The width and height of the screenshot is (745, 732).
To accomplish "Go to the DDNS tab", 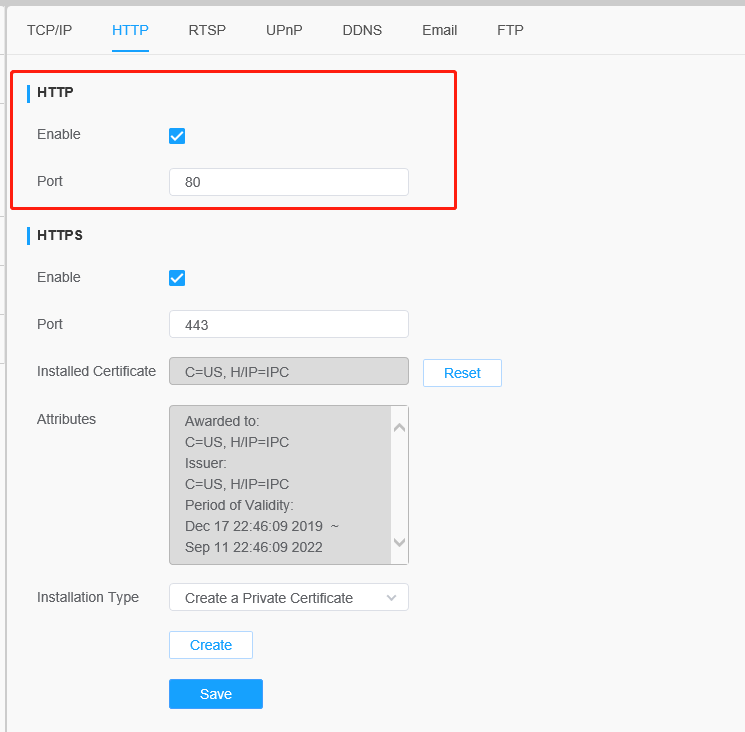I will pyautogui.click(x=362, y=30).
